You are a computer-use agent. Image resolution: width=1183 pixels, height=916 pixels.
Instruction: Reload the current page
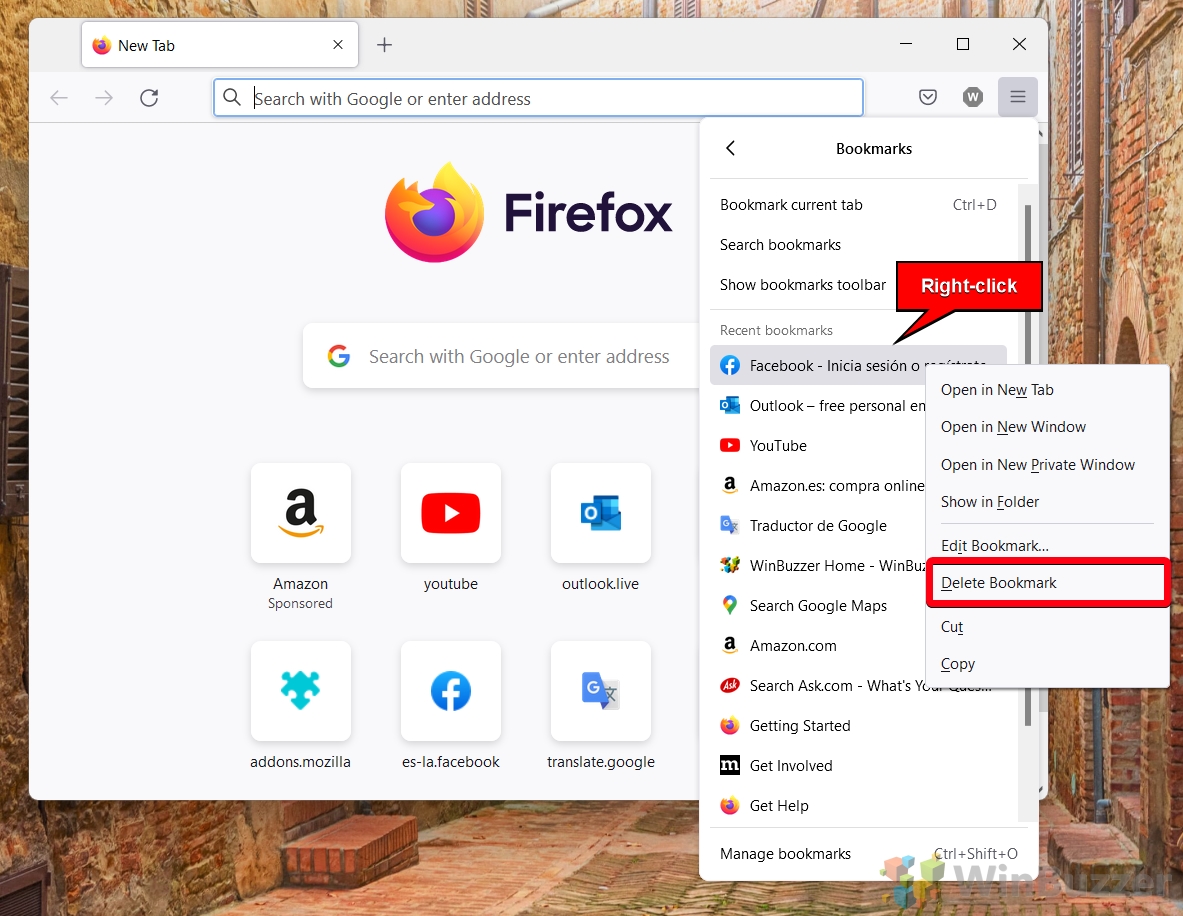149,97
